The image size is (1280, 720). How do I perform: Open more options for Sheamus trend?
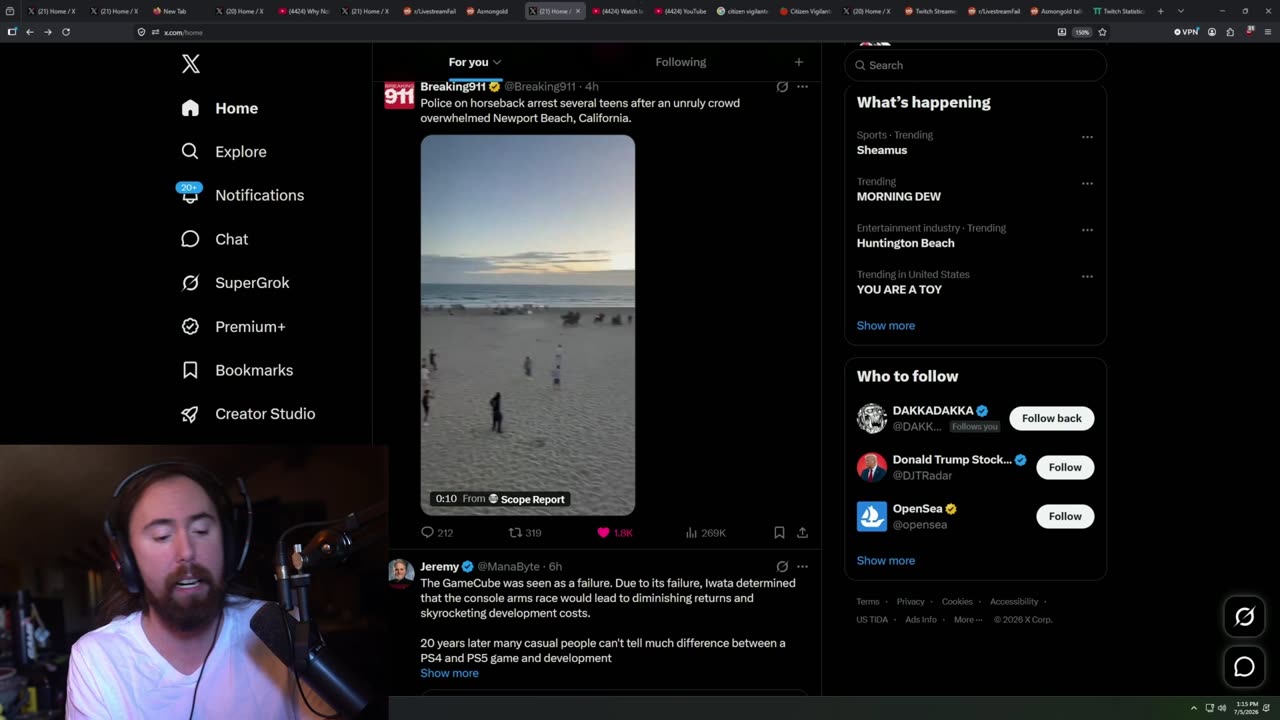1087,137
